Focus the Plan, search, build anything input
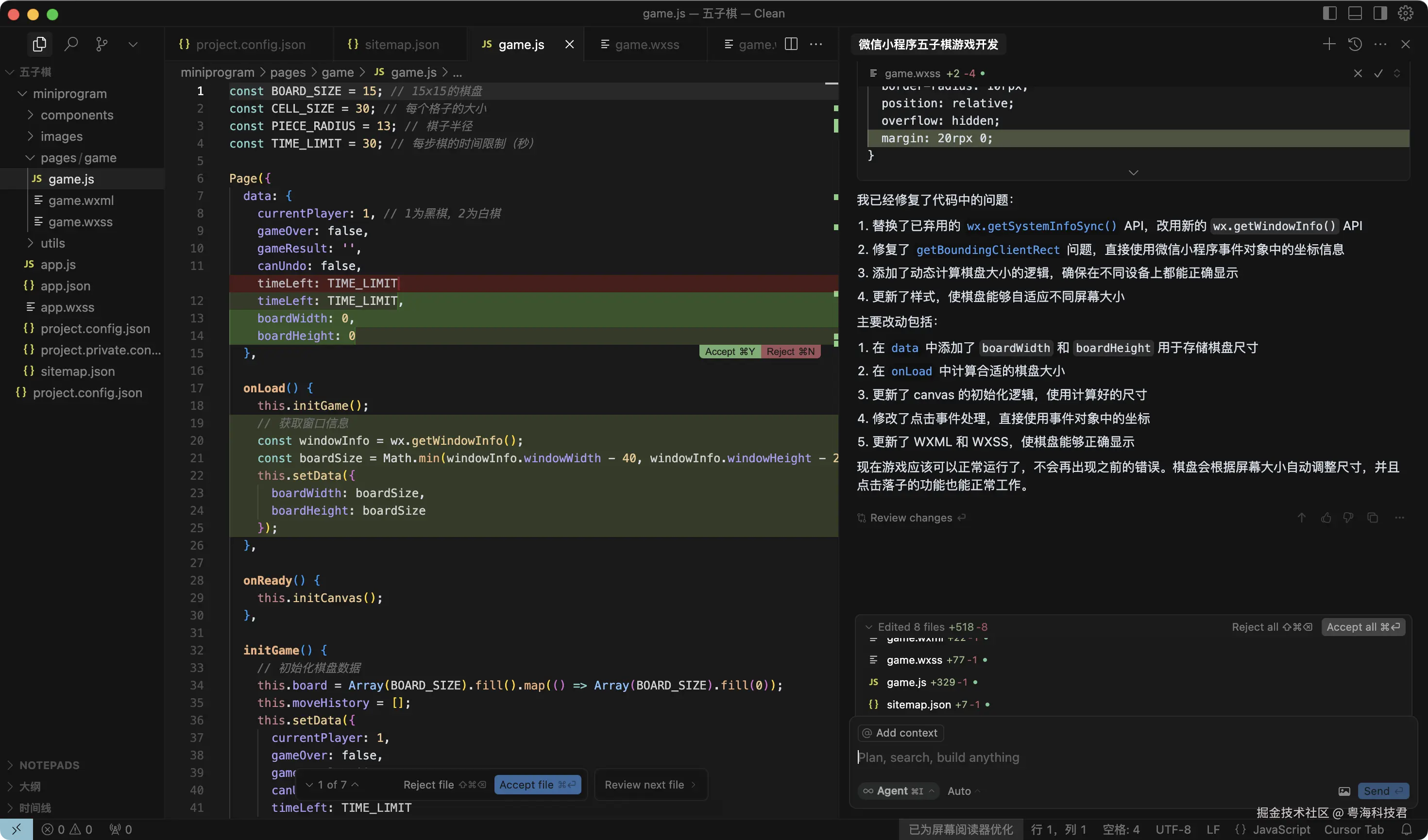This screenshot has height=840, width=1428. (x=1131, y=757)
